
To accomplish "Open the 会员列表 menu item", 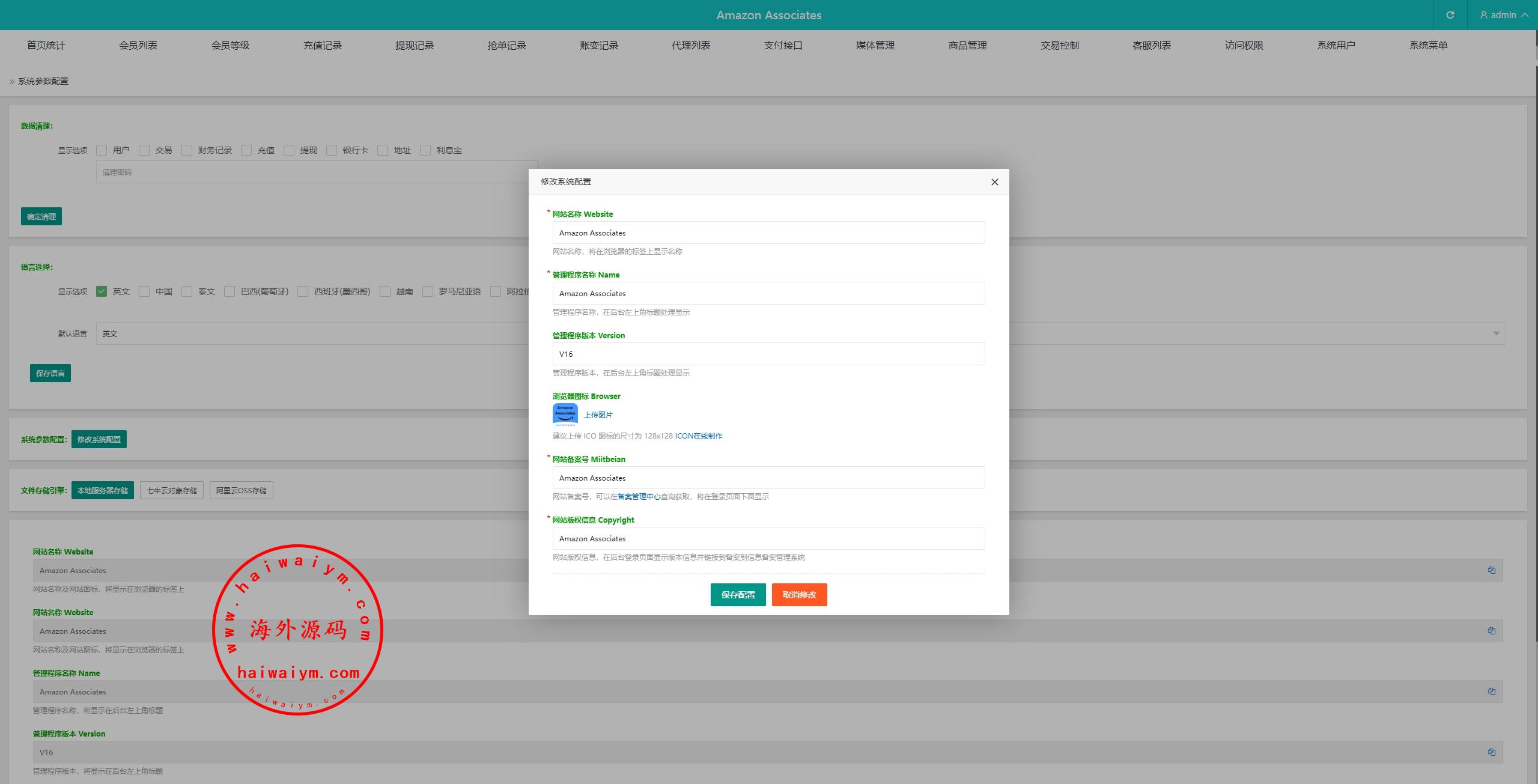I will tap(138, 45).
